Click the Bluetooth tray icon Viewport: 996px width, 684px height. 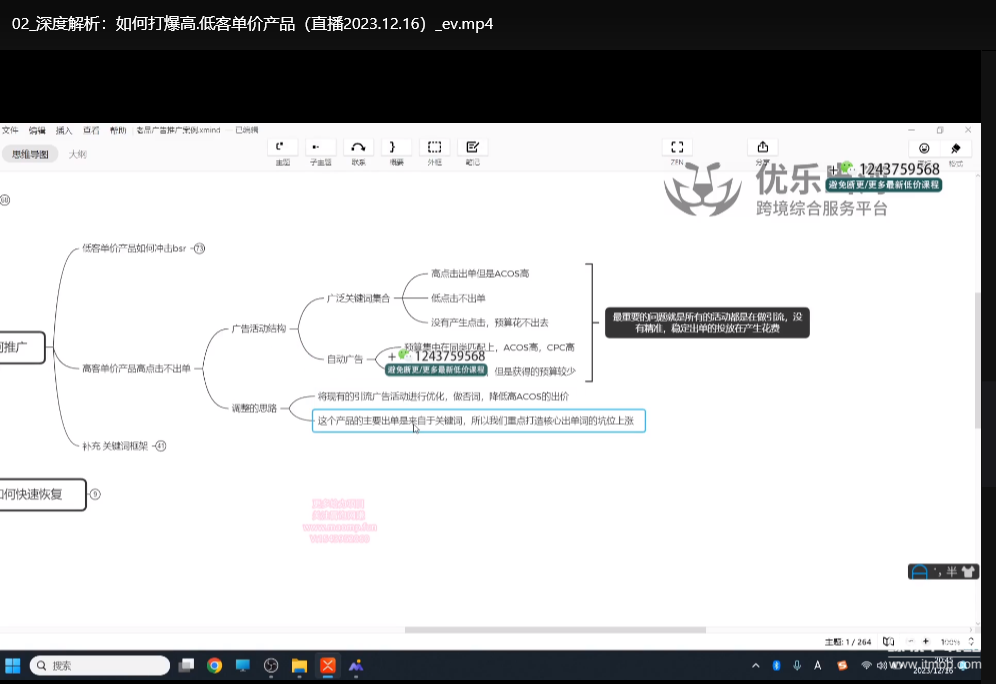click(776, 666)
